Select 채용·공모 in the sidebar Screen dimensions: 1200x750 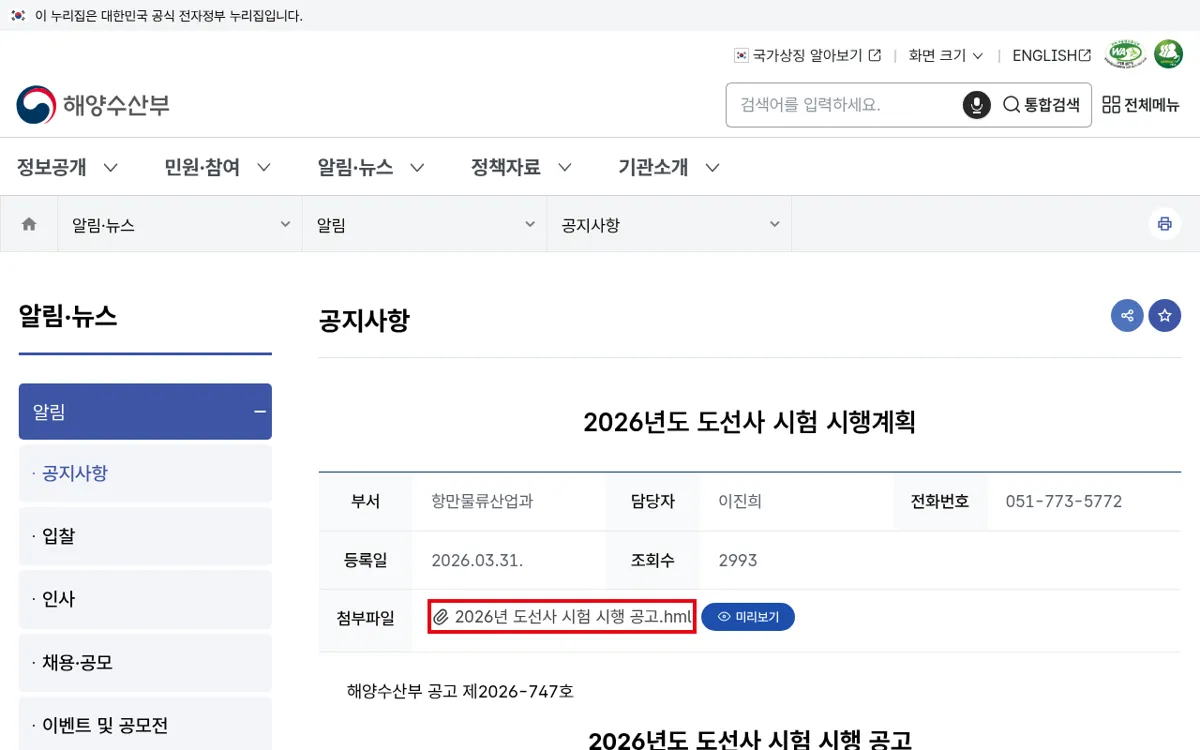pos(145,662)
